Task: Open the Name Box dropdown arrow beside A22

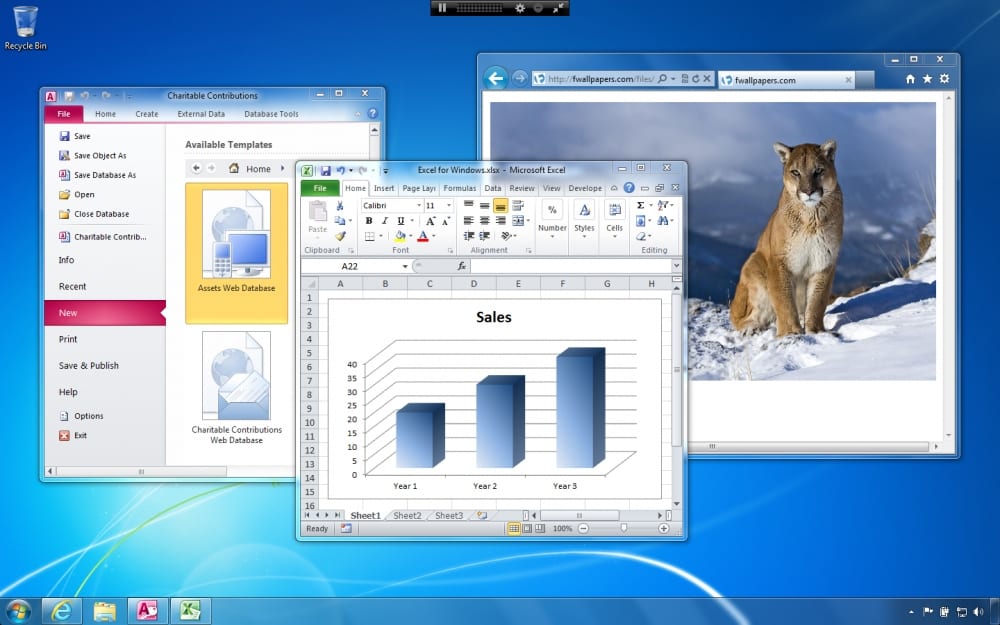Action: tap(405, 266)
